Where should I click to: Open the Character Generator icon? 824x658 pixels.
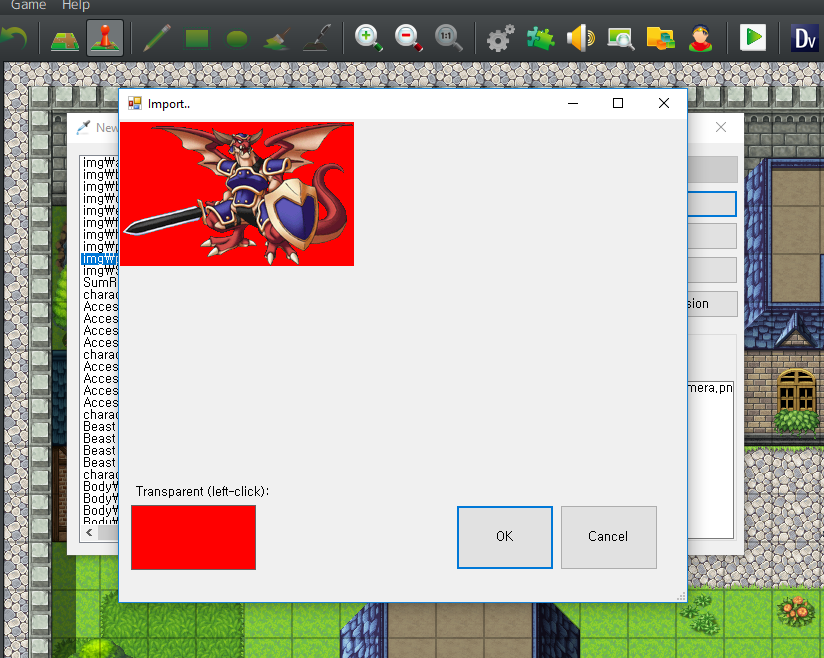701,38
